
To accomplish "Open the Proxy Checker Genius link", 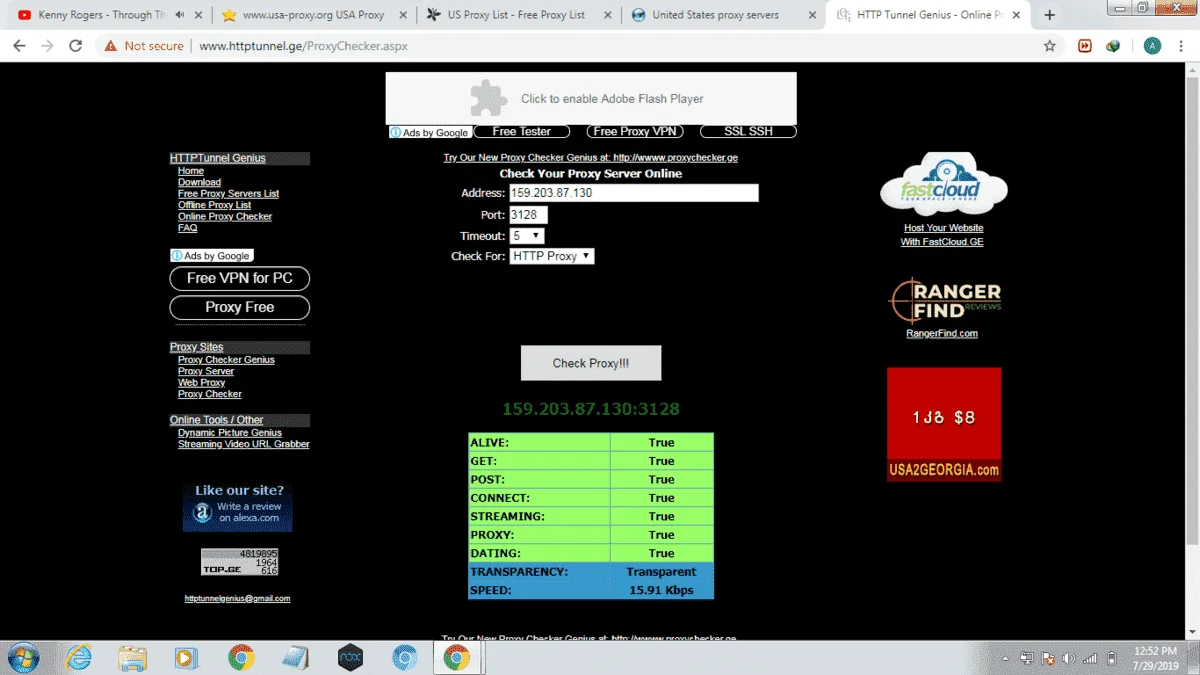I will tap(226, 360).
